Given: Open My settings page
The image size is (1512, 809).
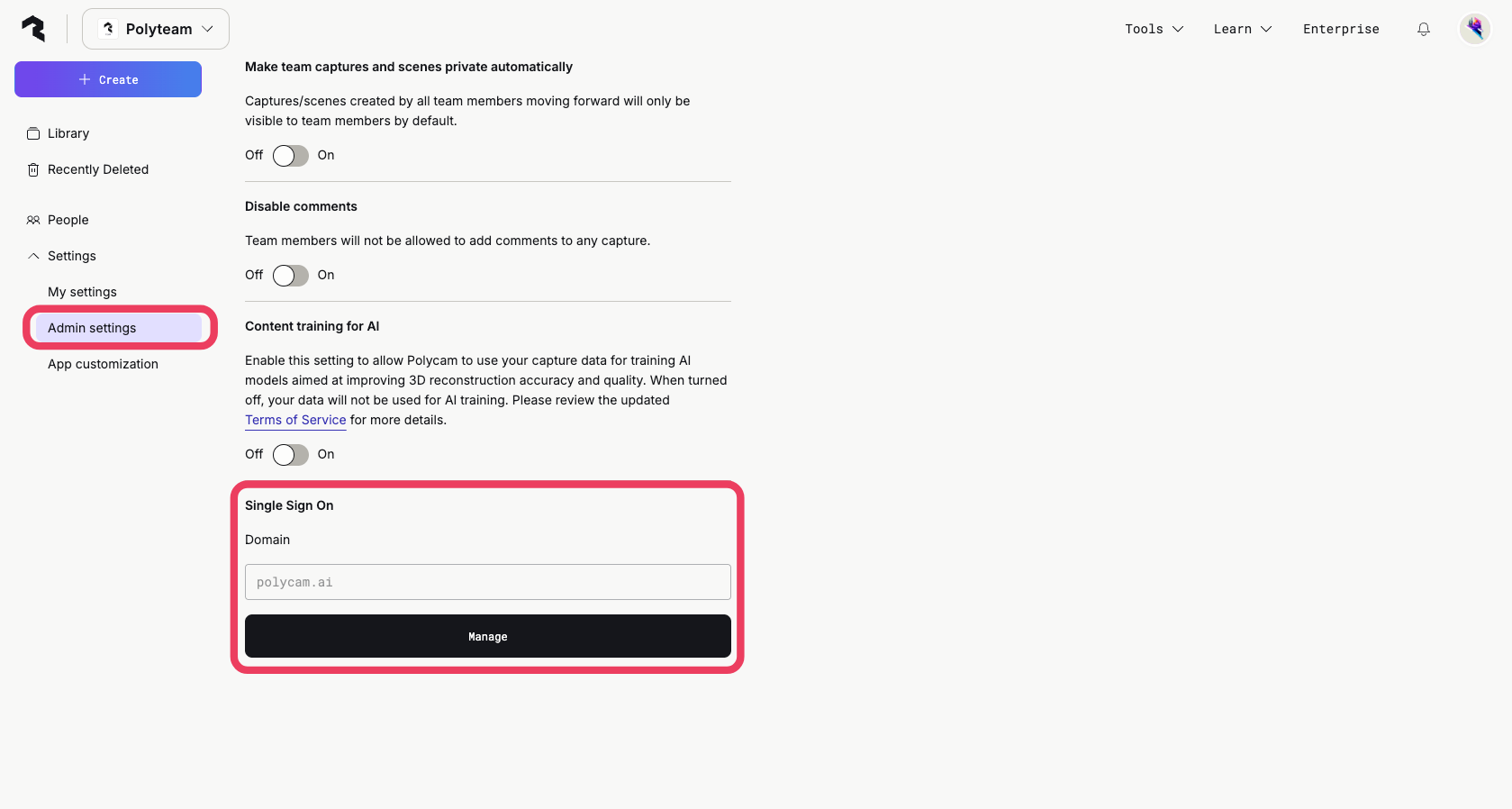Looking at the screenshot, I should 82,292.
